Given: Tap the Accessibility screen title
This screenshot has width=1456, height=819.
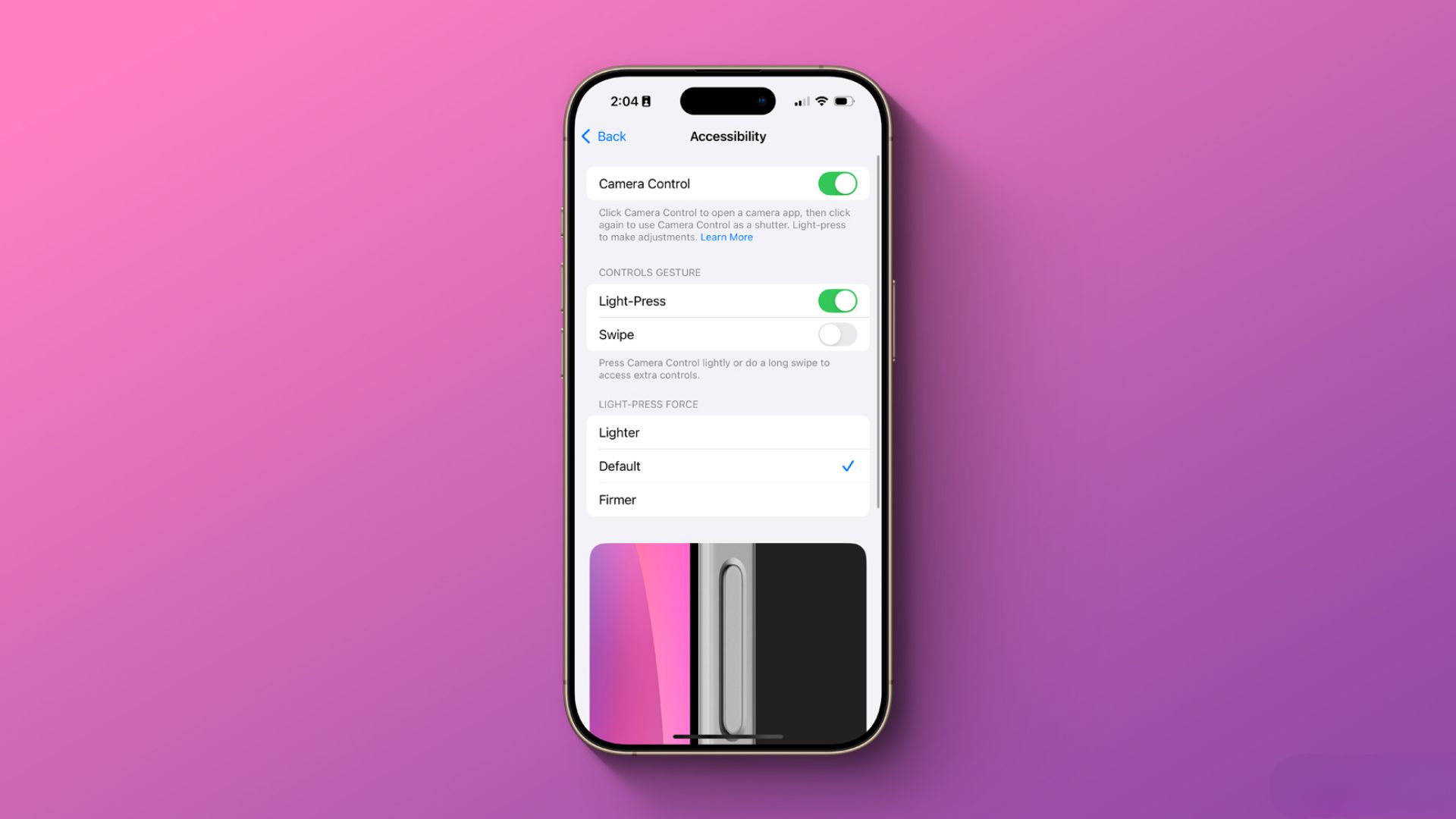Looking at the screenshot, I should pos(727,136).
